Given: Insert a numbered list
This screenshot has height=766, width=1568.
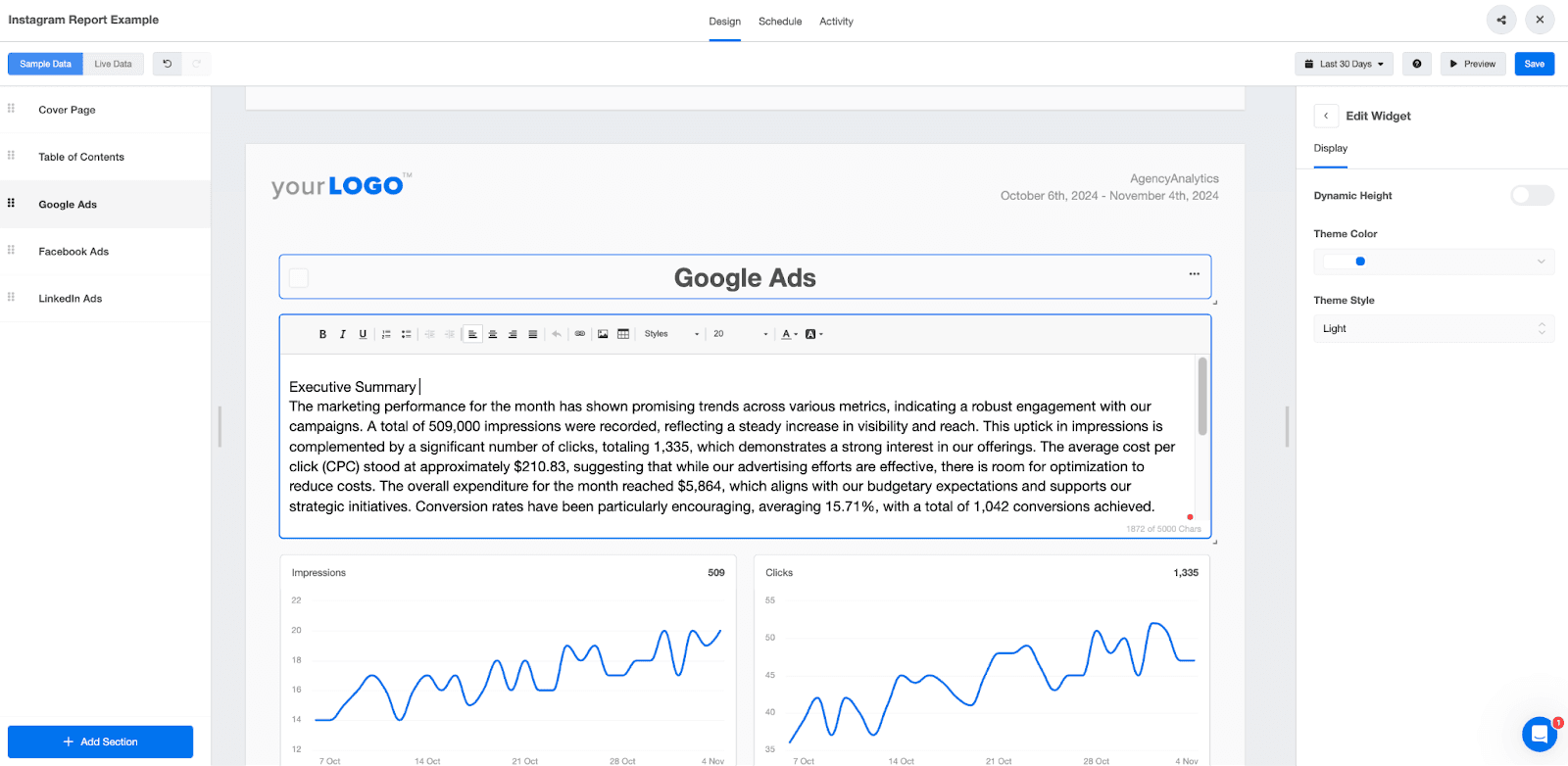Looking at the screenshot, I should (x=387, y=333).
